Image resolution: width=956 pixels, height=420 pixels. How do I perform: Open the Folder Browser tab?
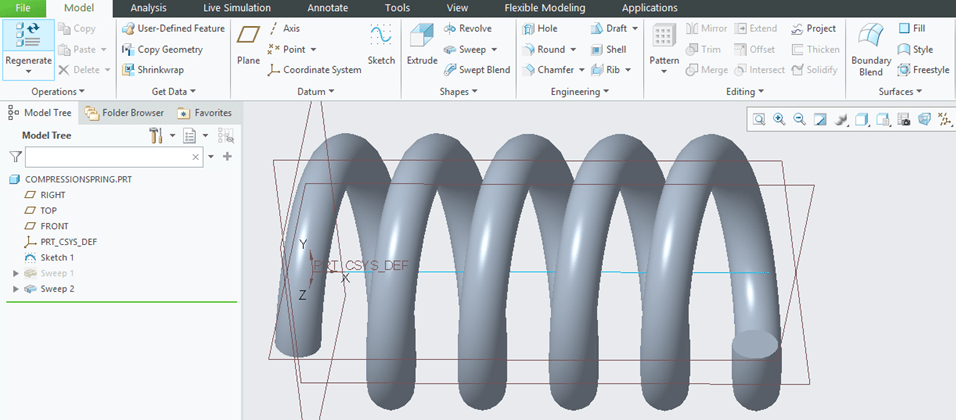tap(124, 113)
